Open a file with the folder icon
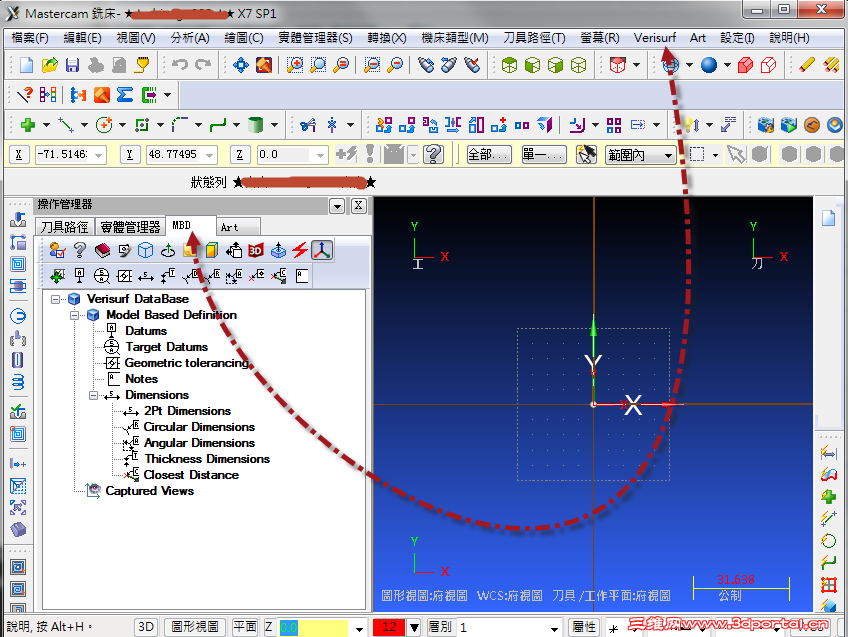This screenshot has width=848, height=637. (x=50, y=65)
